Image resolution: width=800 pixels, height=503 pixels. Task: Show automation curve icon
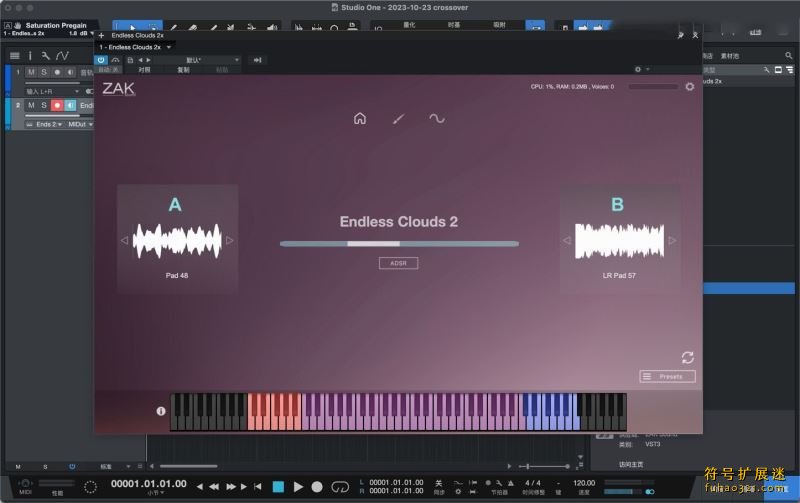tap(62, 56)
